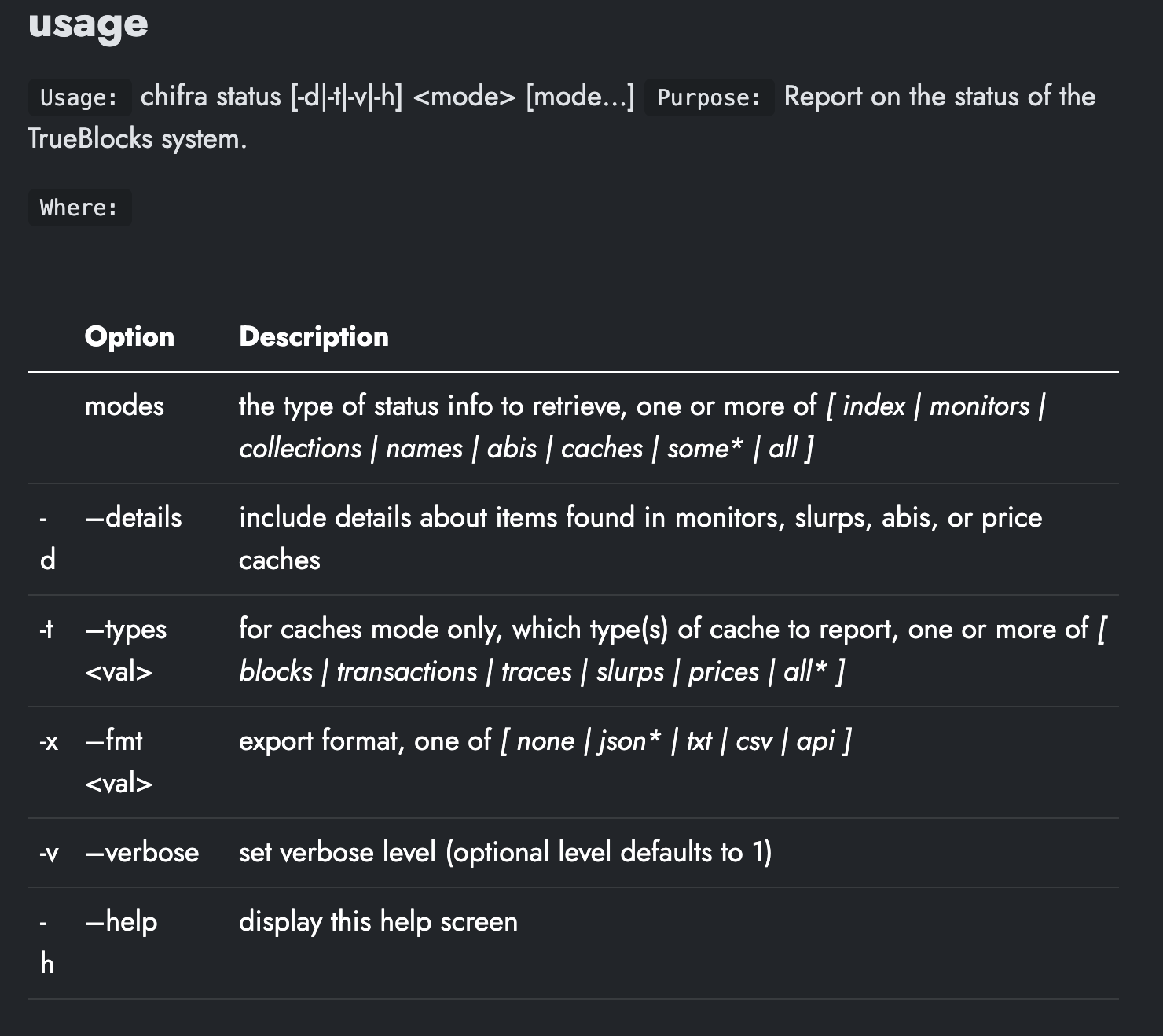Click the '—types <val>' option text
Image resolution: width=1163 pixels, height=1036 pixels.
(x=126, y=649)
